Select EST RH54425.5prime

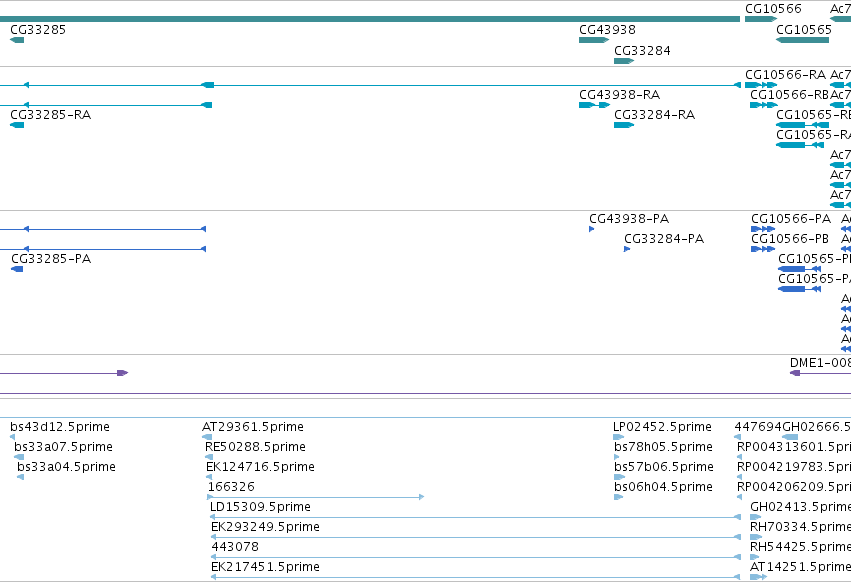(754, 557)
